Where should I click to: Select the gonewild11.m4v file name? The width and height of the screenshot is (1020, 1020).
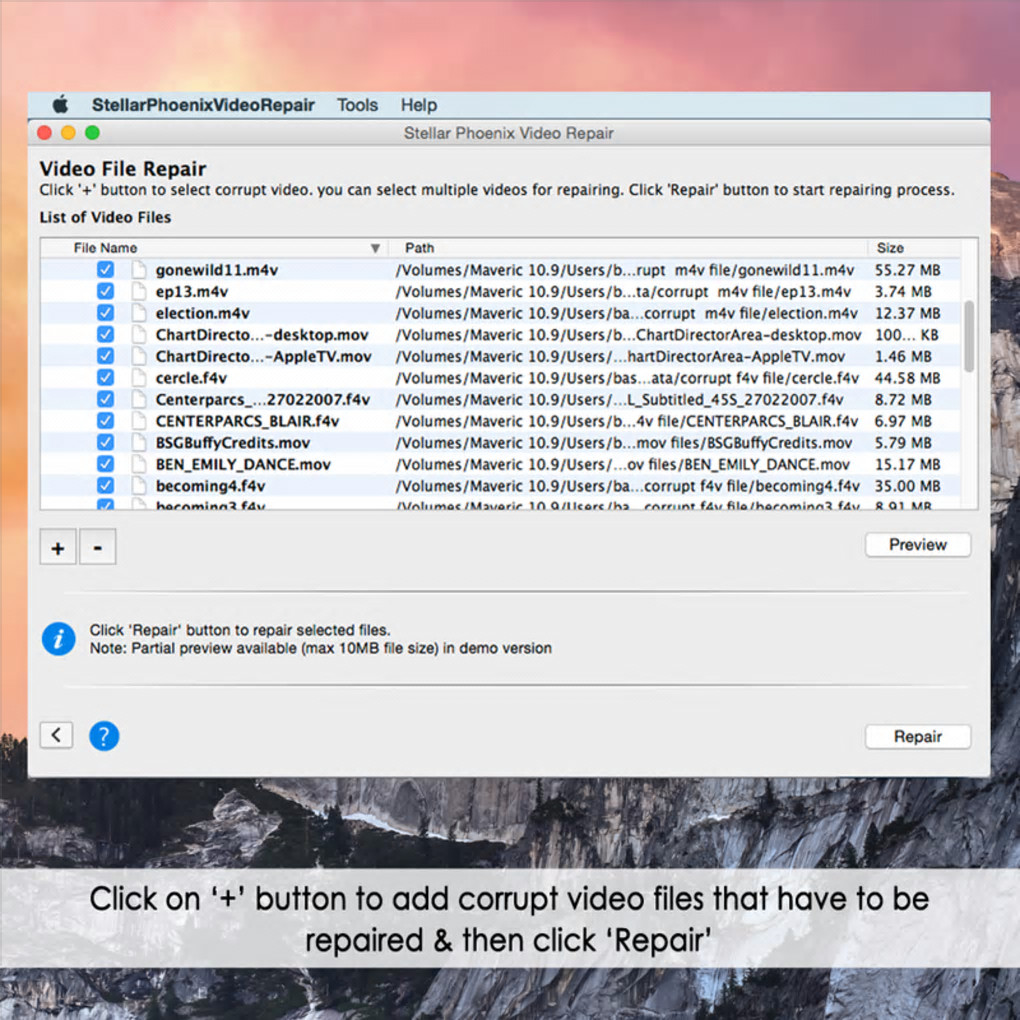tap(217, 270)
